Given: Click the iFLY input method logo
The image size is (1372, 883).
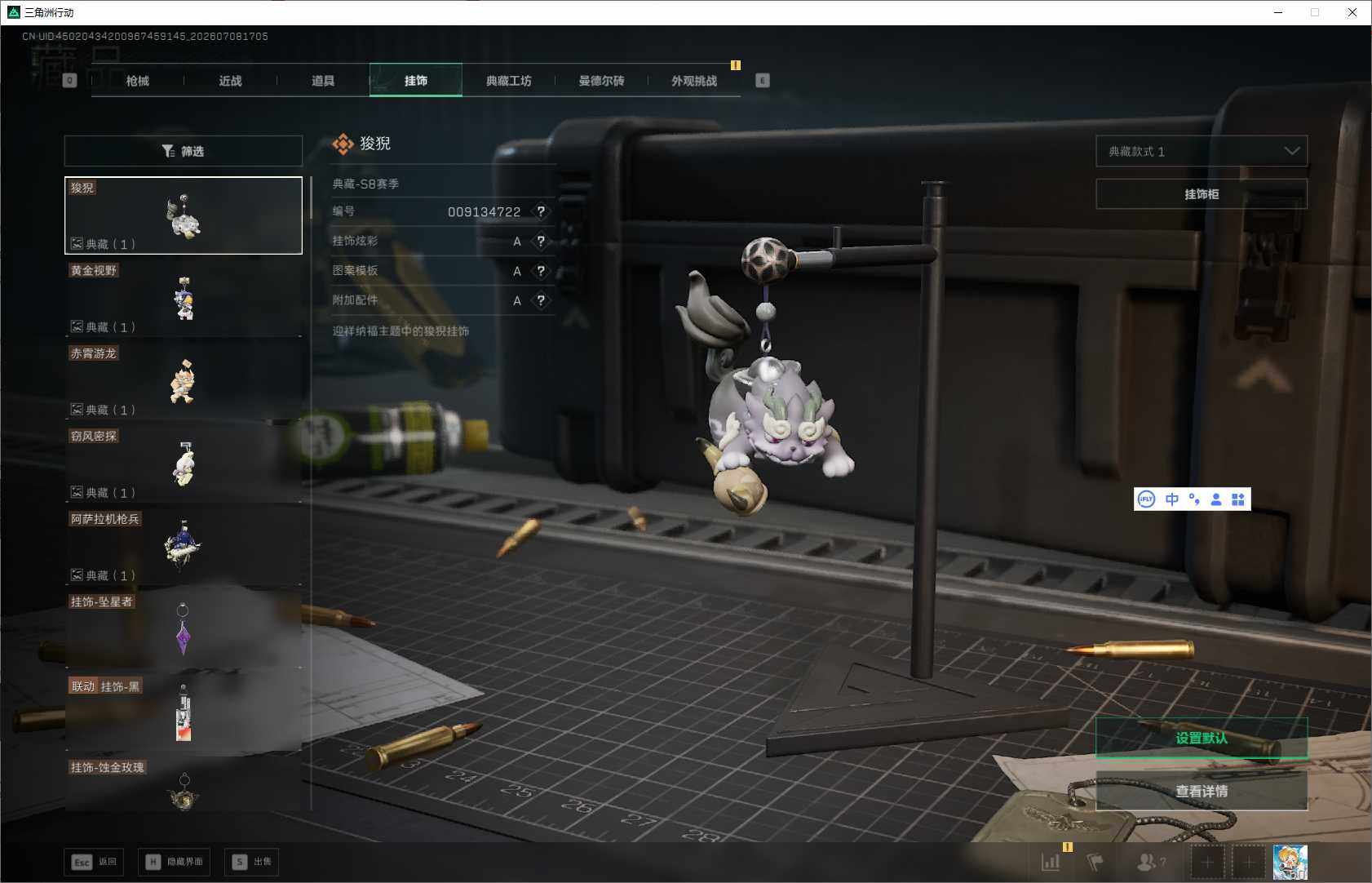Looking at the screenshot, I should tap(1147, 499).
